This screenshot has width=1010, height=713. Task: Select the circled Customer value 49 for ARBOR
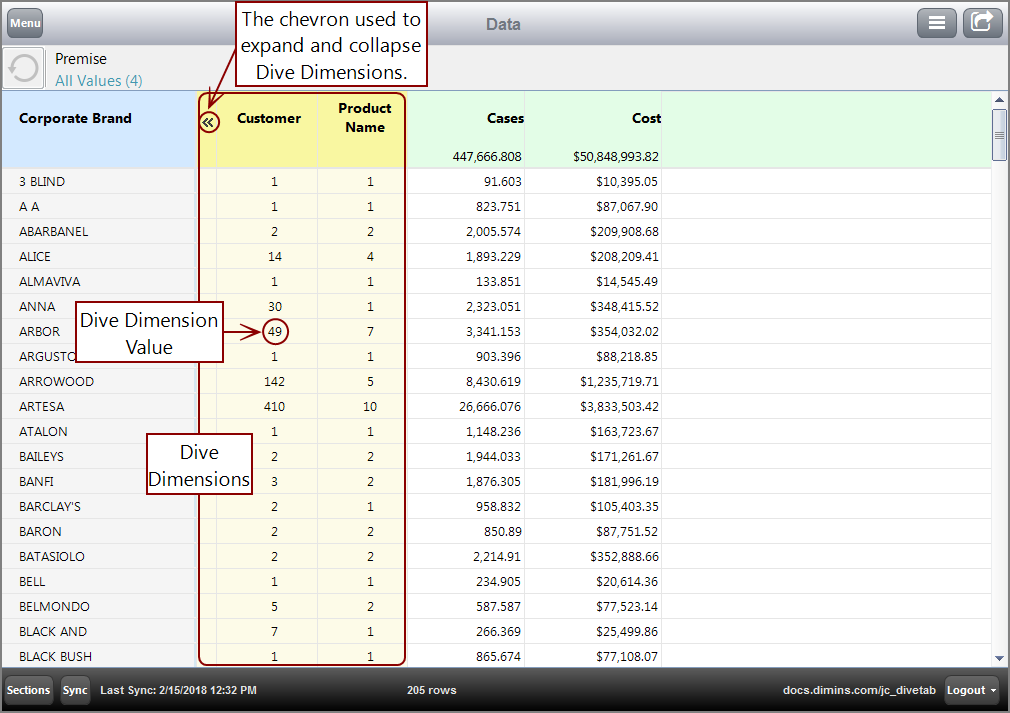point(275,331)
